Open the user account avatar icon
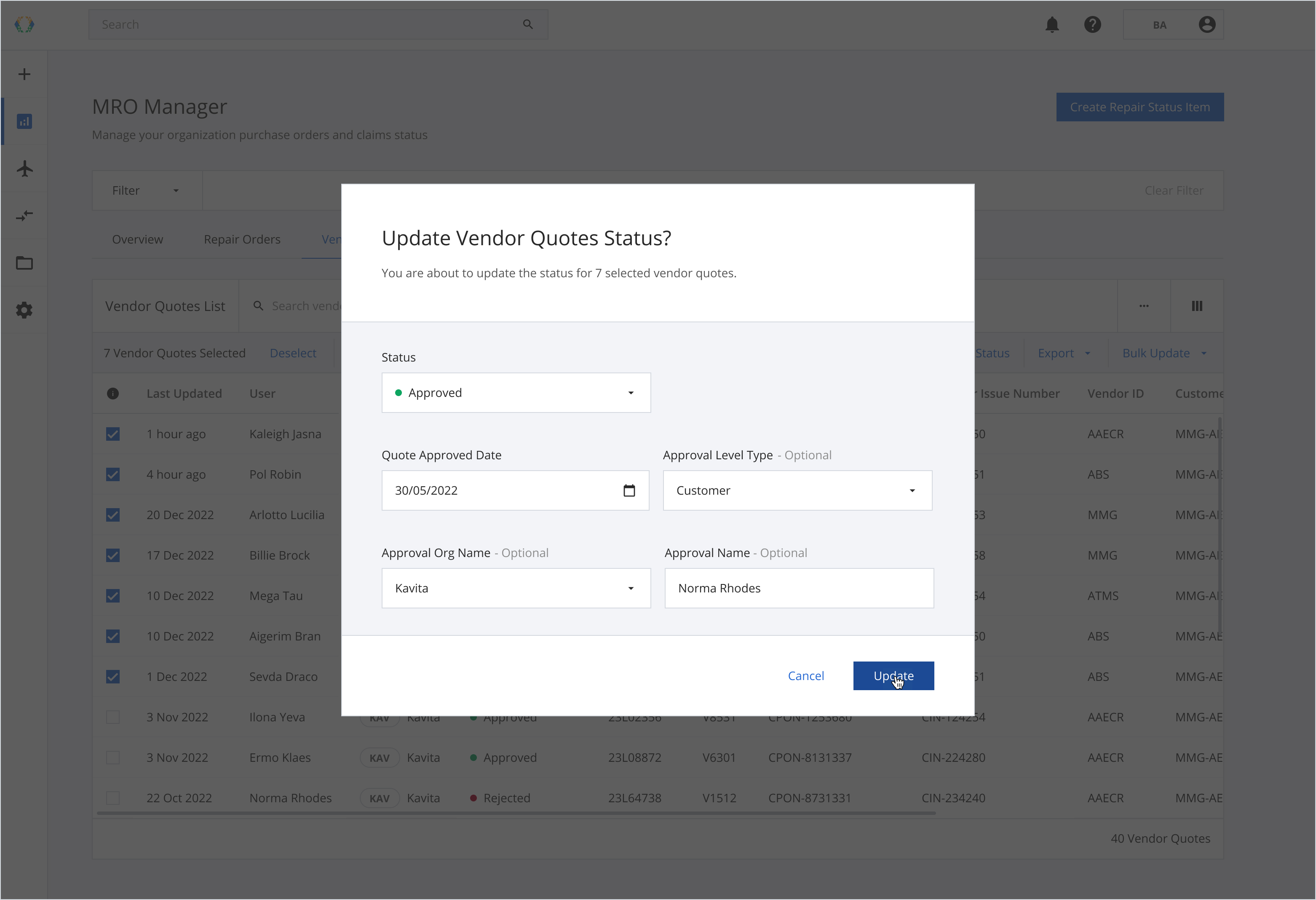 [1207, 24]
